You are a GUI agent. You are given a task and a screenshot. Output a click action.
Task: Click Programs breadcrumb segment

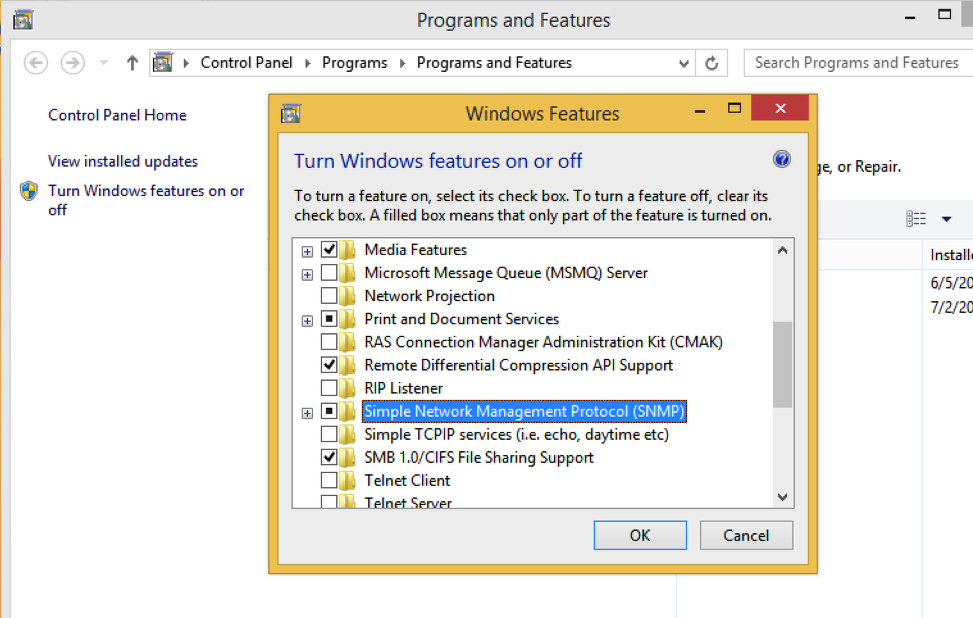click(x=354, y=63)
